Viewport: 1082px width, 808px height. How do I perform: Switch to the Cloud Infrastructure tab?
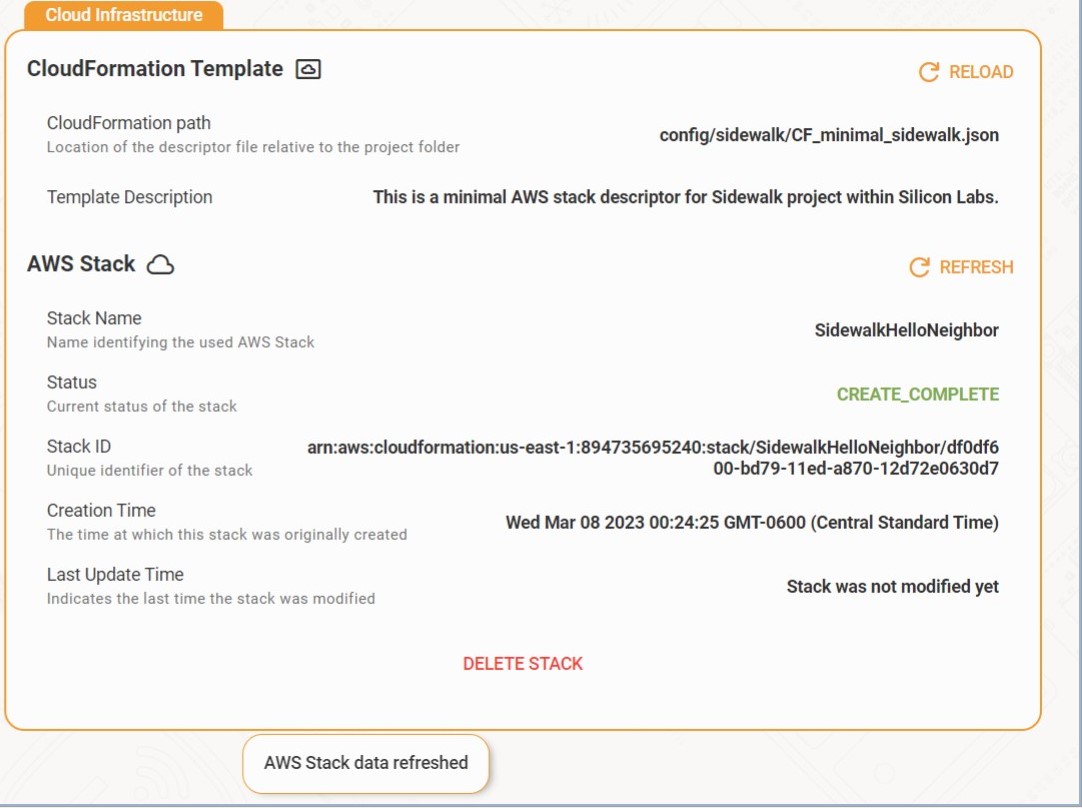124,15
